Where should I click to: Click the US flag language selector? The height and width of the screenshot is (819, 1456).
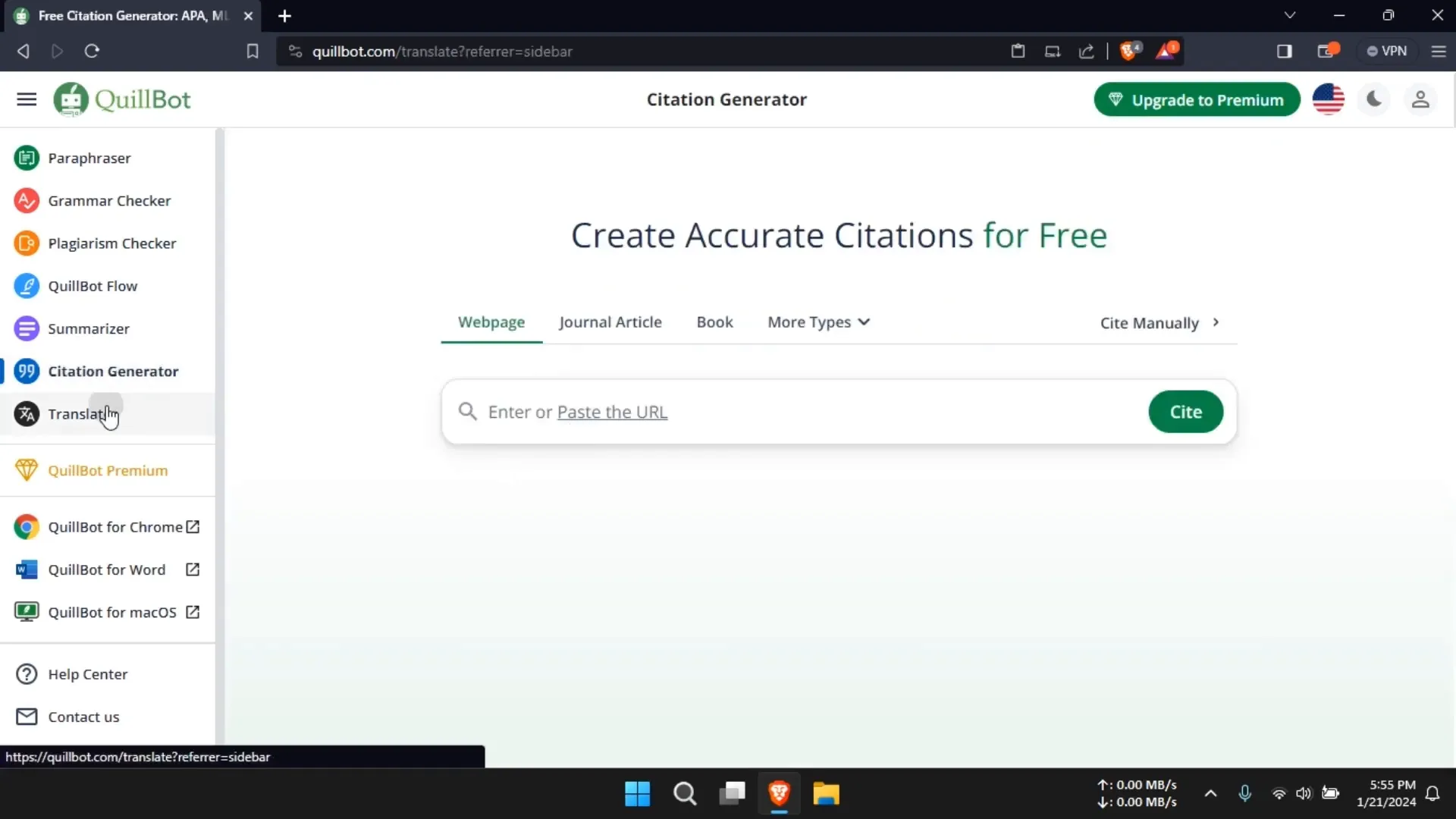1328,99
